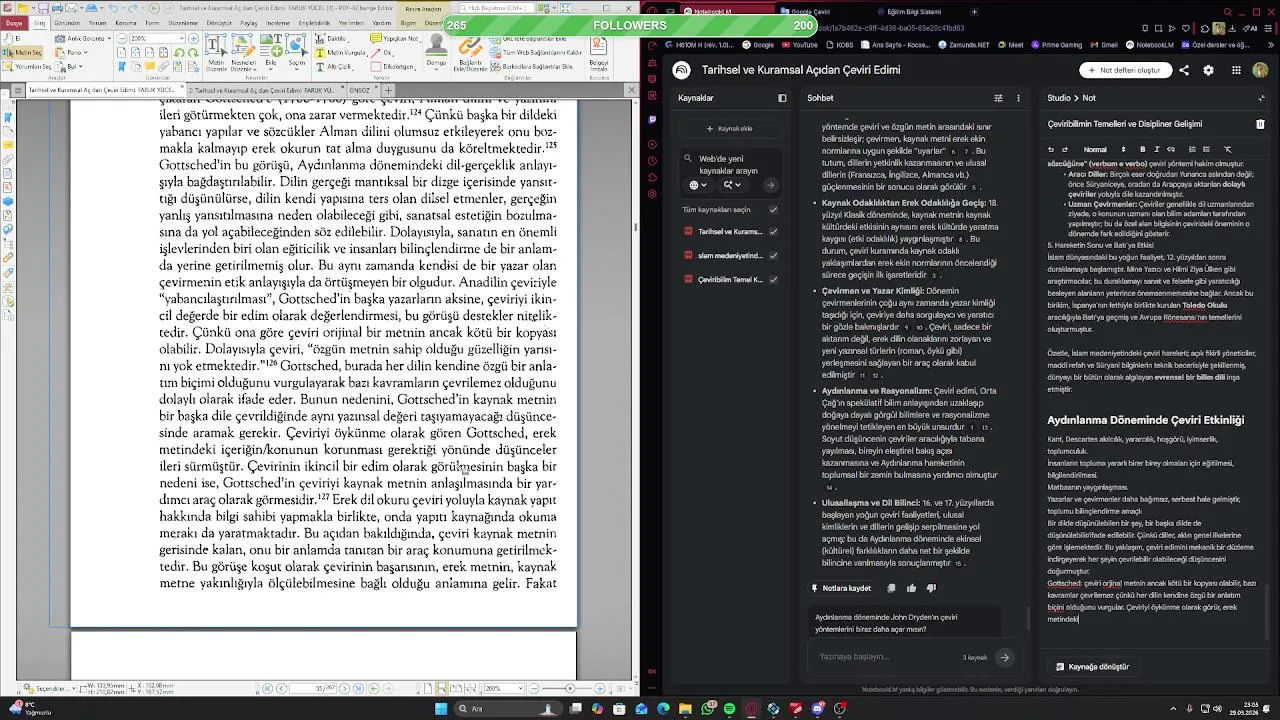Open the Düzenleme ribbon tab
Viewport: 1280px width, 720px height.
[183, 23]
